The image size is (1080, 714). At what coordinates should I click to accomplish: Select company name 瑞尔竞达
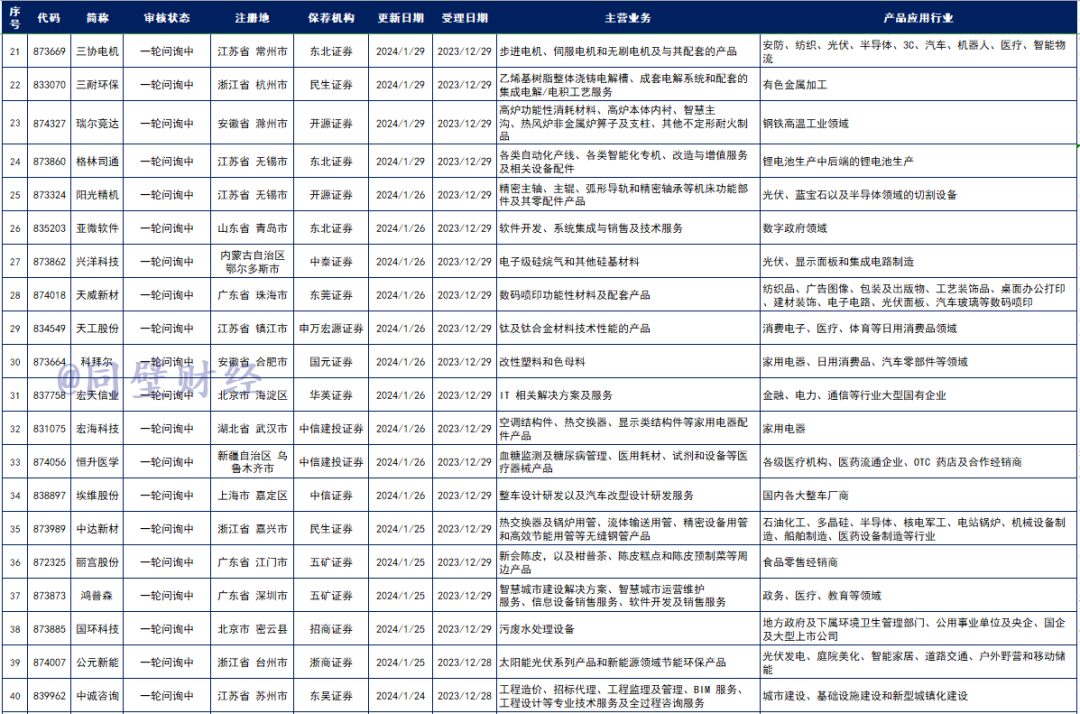tap(97, 123)
